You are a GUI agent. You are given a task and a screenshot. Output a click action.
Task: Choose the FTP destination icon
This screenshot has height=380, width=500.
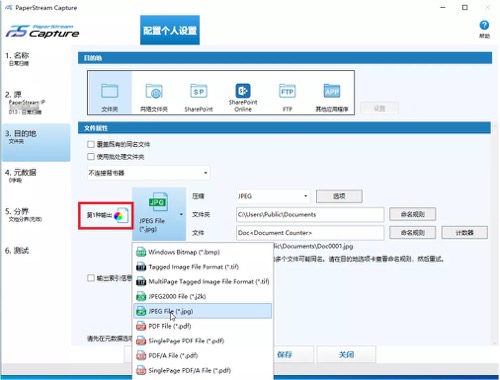pyautogui.click(x=287, y=91)
